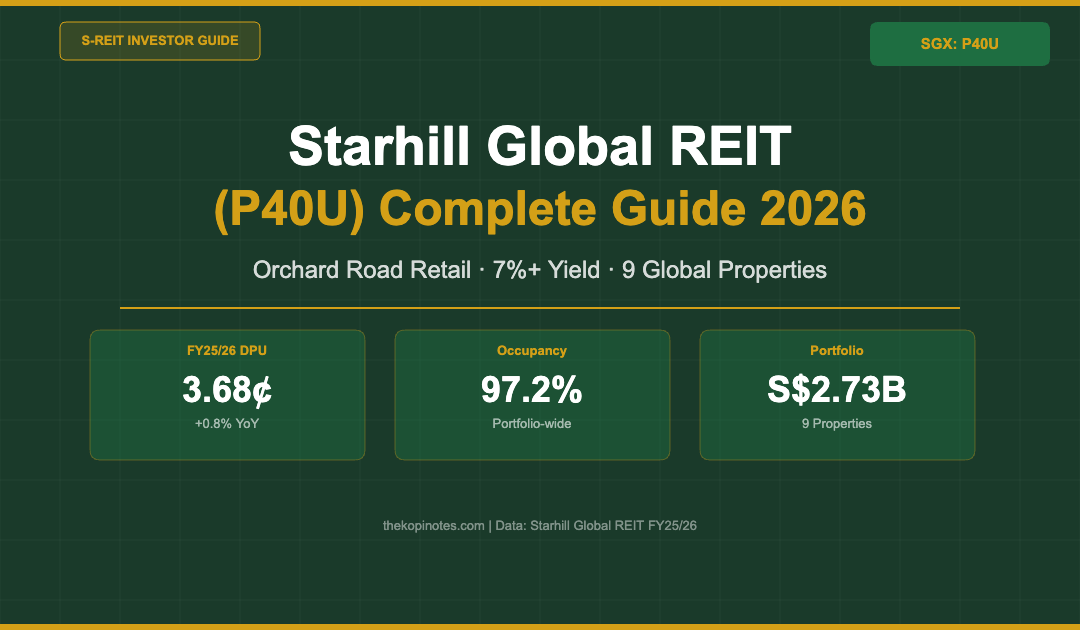Click the S$2.73B portfolio value

click(837, 390)
